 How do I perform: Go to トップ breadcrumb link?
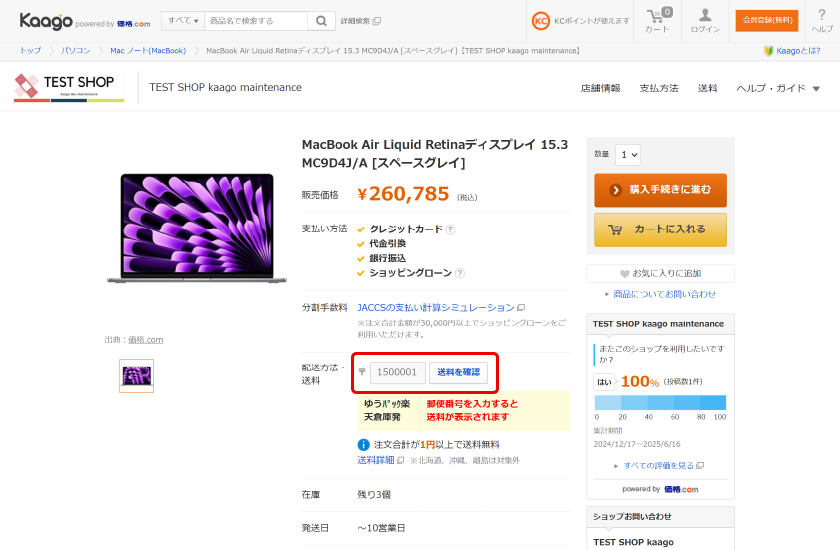[30, 50]
